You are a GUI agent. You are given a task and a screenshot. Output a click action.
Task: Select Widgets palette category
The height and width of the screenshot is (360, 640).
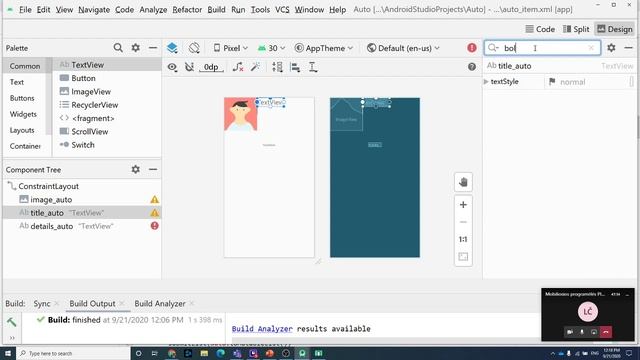click(23, 114)
